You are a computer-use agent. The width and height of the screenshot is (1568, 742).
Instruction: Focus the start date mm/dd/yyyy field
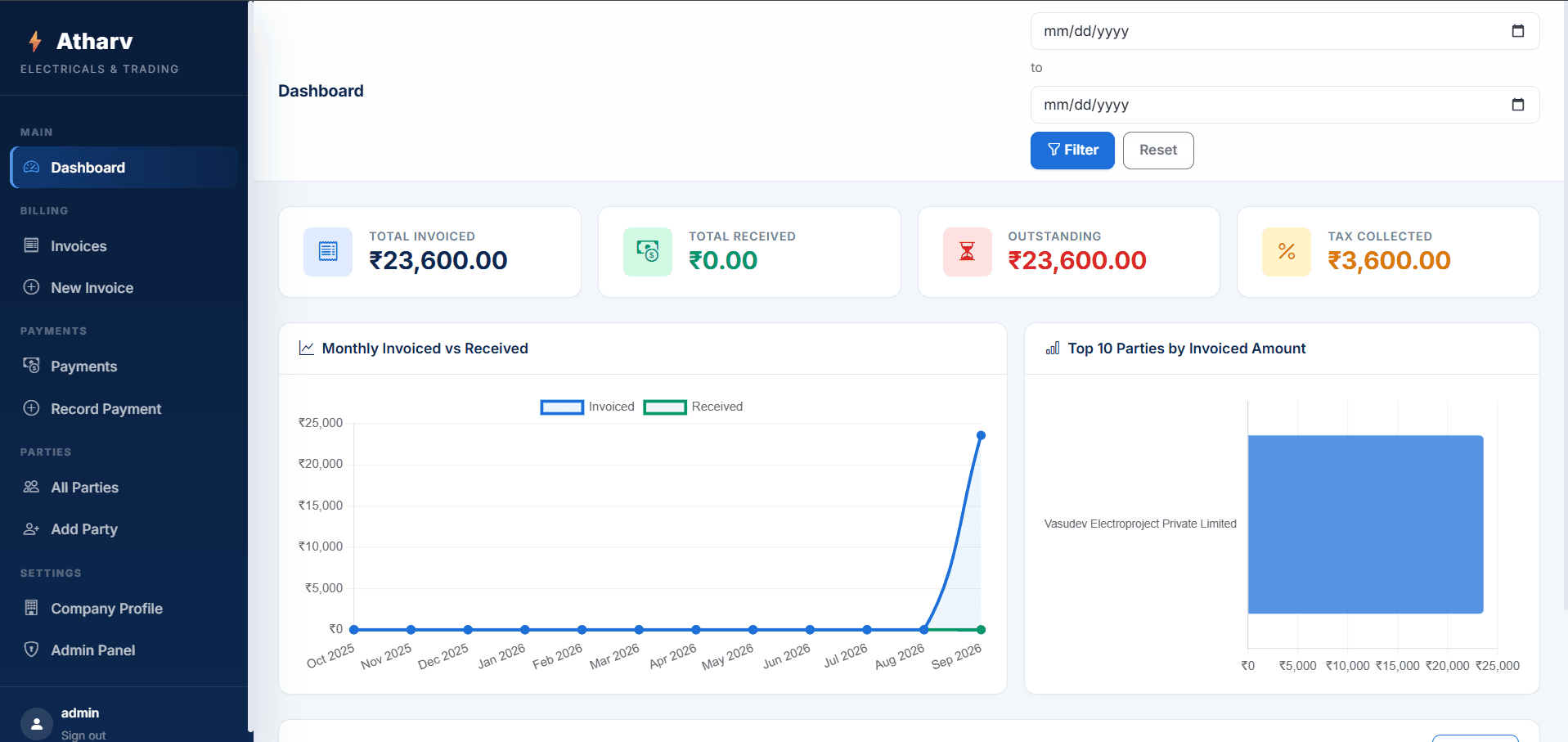coord(1284,31)
